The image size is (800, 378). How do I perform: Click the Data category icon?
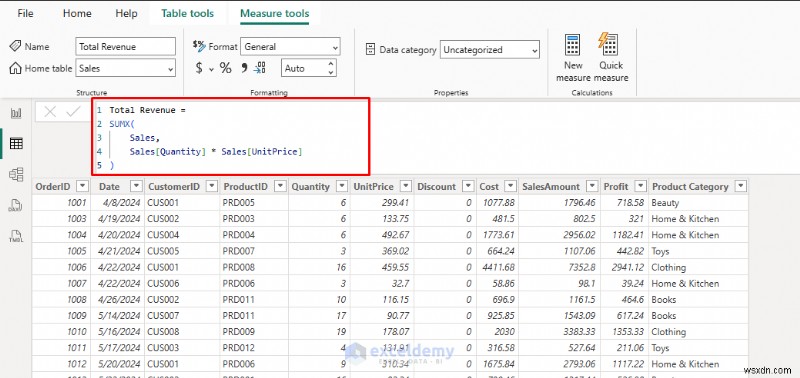click(x=371, y=49)
